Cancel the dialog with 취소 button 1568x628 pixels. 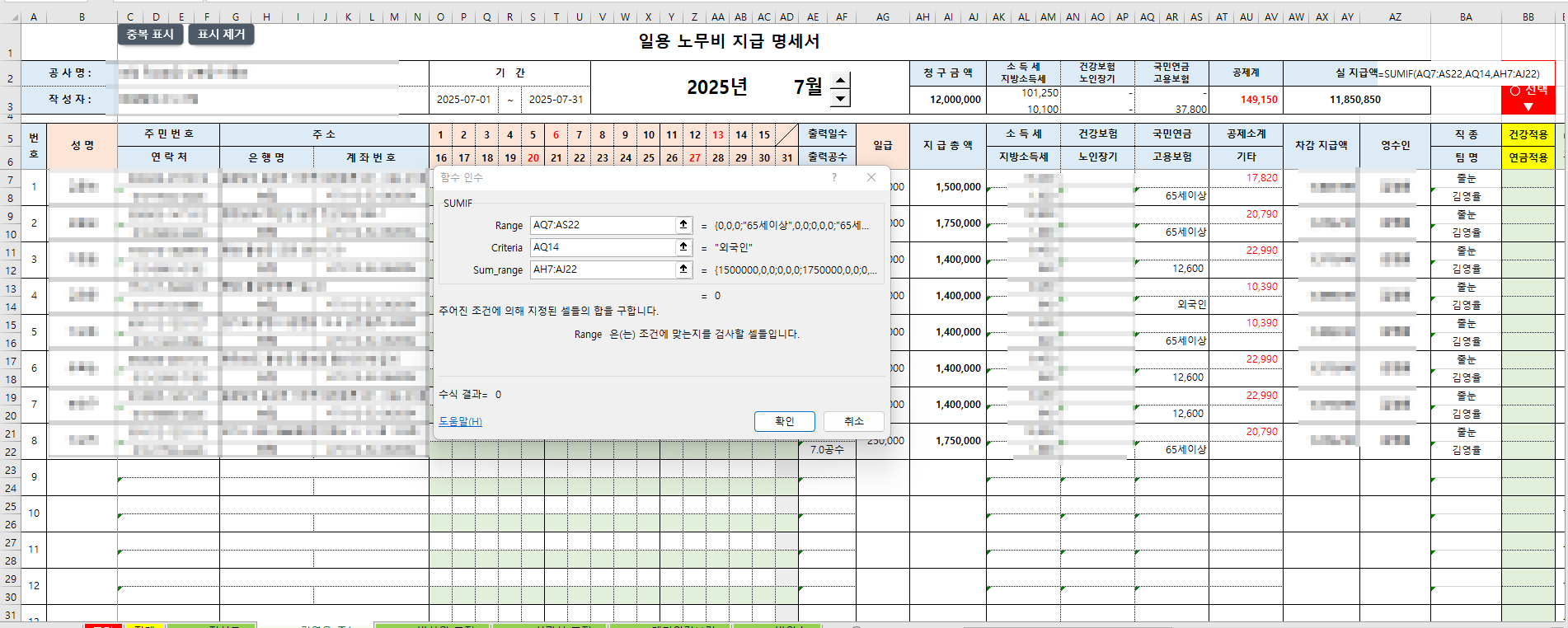coord(853,421)
